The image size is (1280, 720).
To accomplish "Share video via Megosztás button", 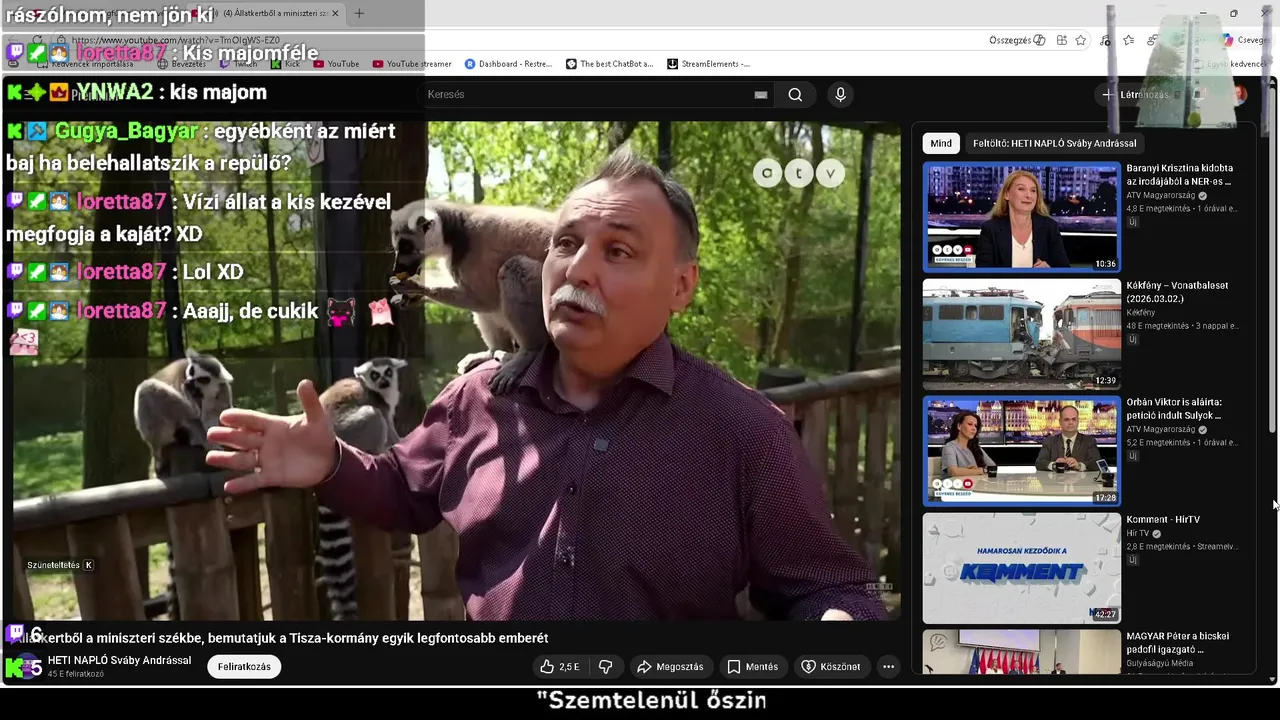I will click(x=670, y=666).
